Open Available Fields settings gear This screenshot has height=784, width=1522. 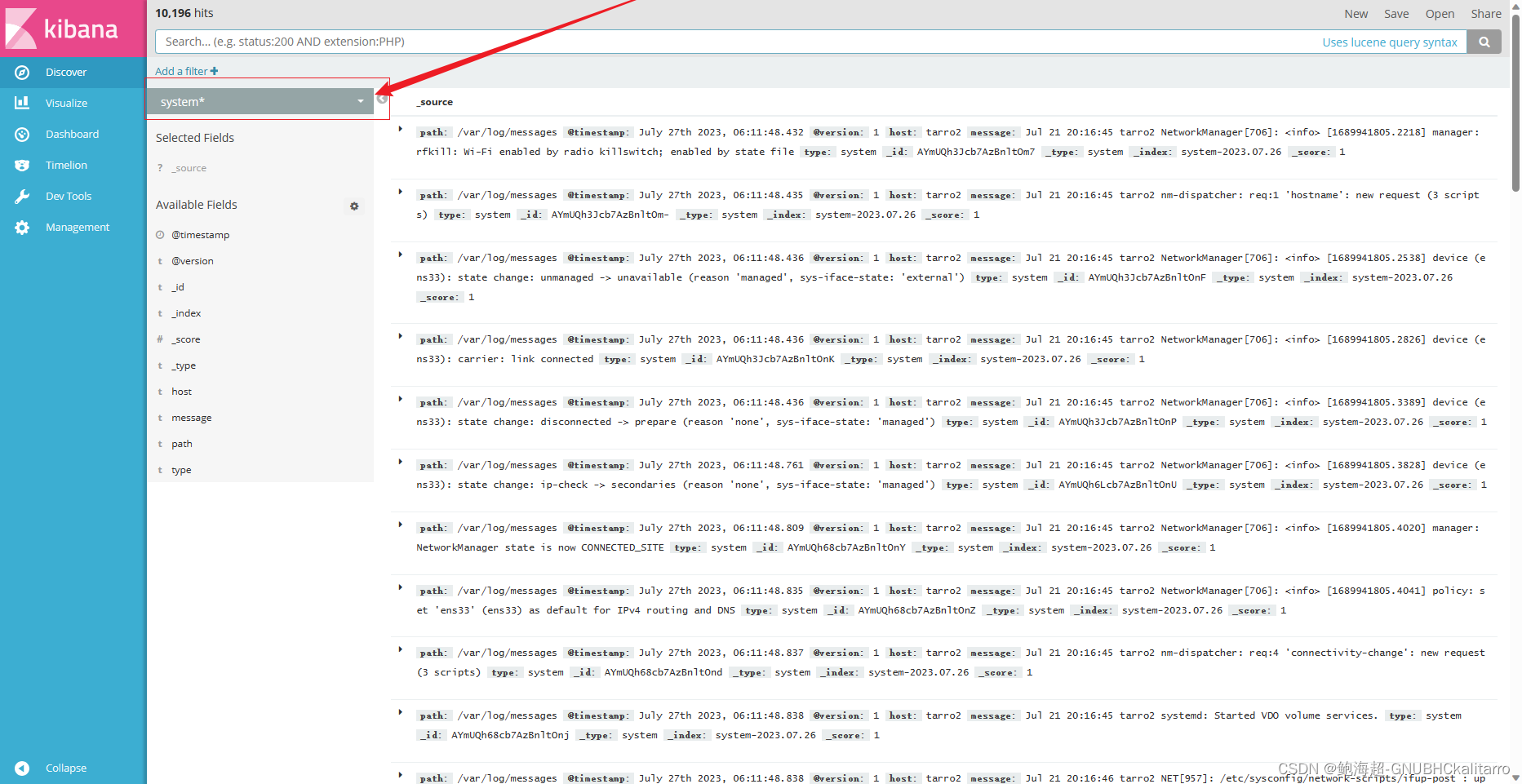354,206
